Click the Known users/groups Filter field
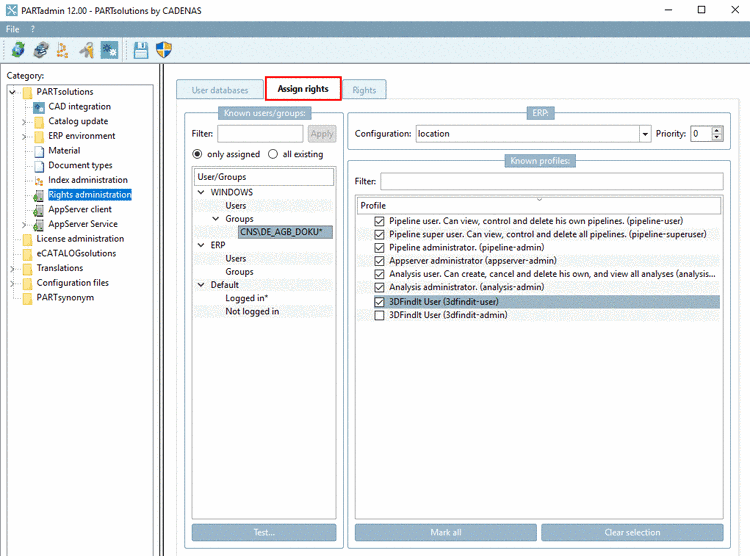 [260, 134]
